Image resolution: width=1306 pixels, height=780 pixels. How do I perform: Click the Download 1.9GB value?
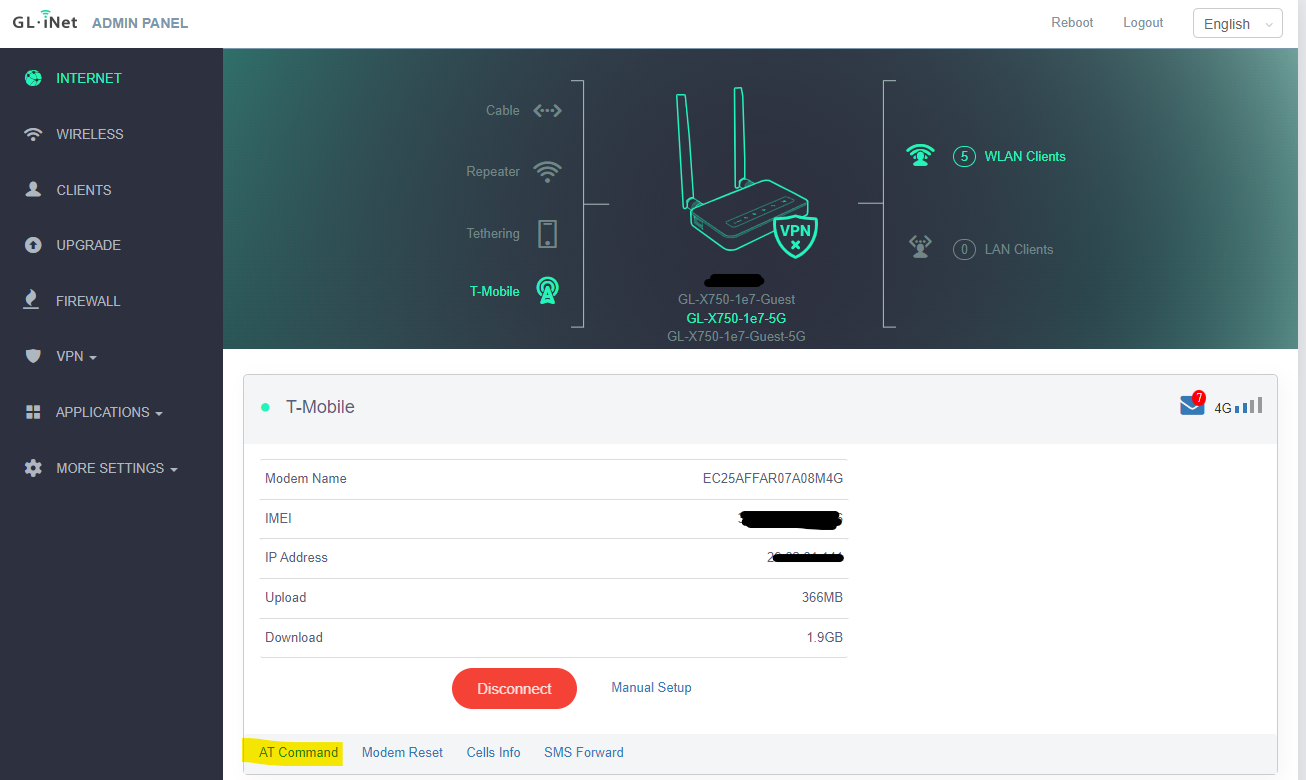click(x=825, y=637)
